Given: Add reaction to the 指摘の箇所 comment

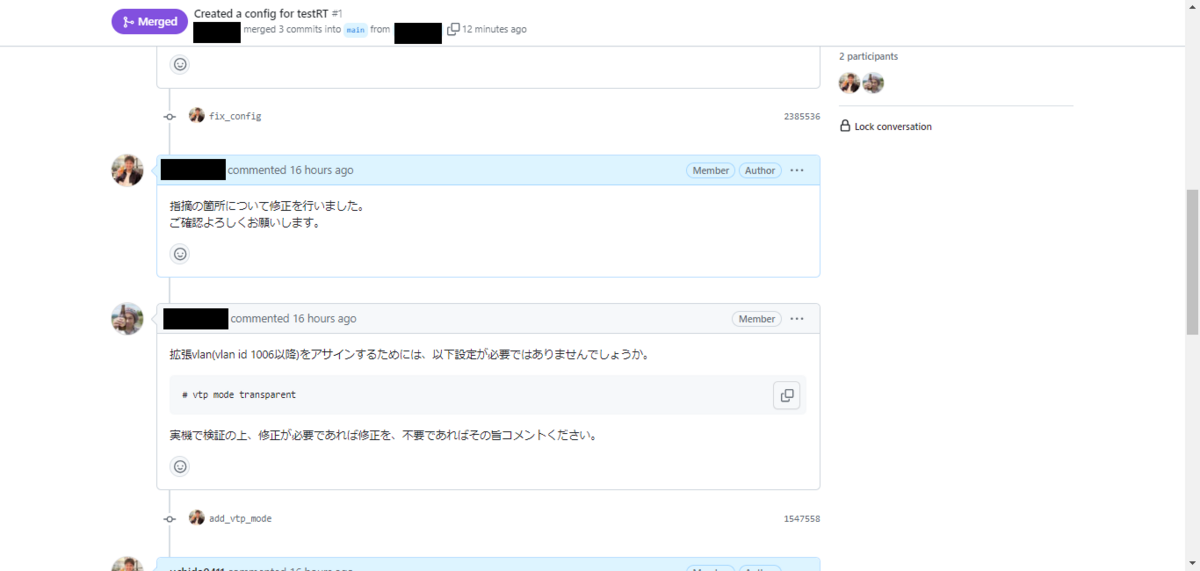Looking at the screenshot, I should (180, 254).
